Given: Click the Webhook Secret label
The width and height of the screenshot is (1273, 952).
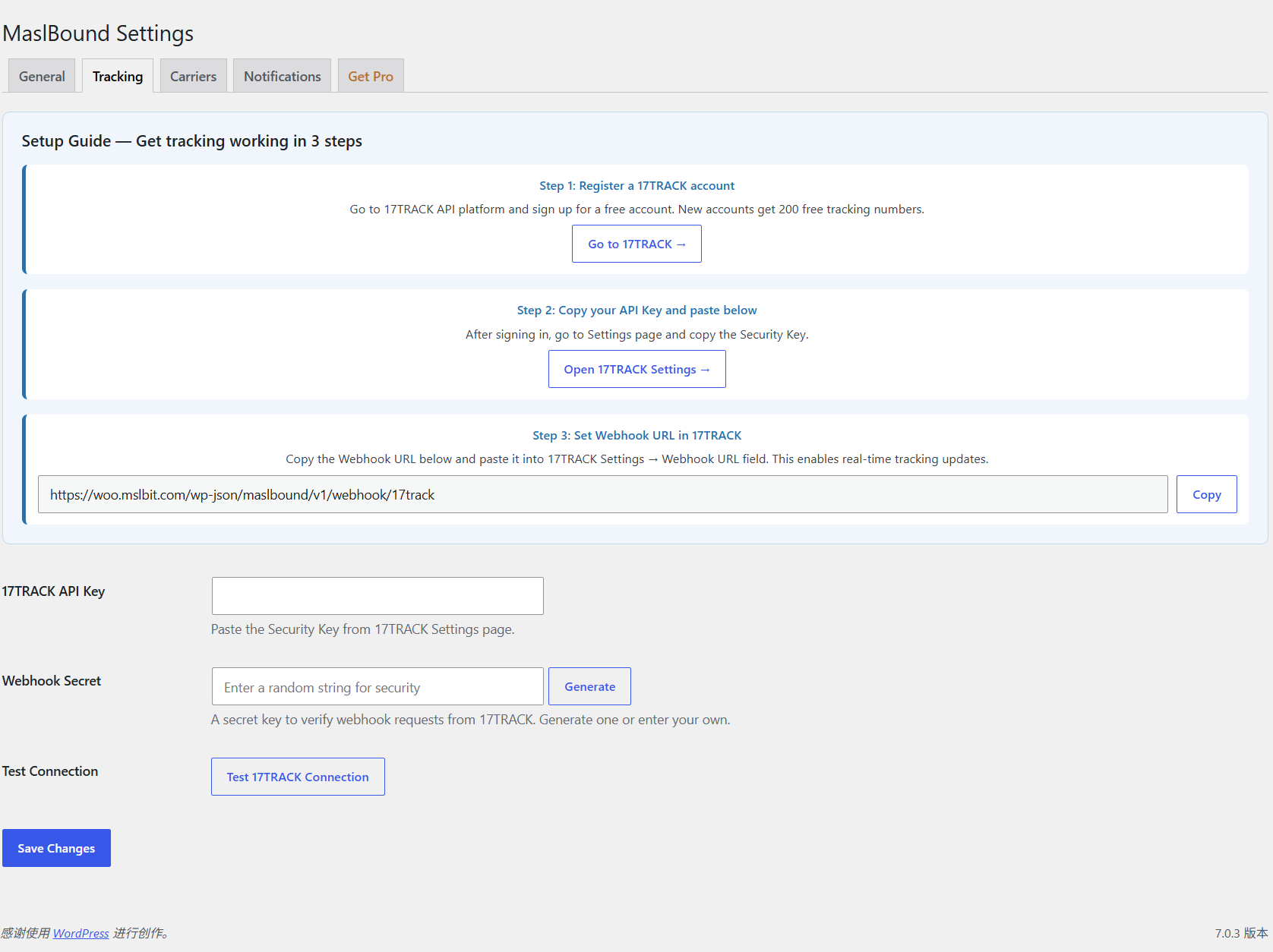Looking at the screenshot, I should [x=52, y=681].
